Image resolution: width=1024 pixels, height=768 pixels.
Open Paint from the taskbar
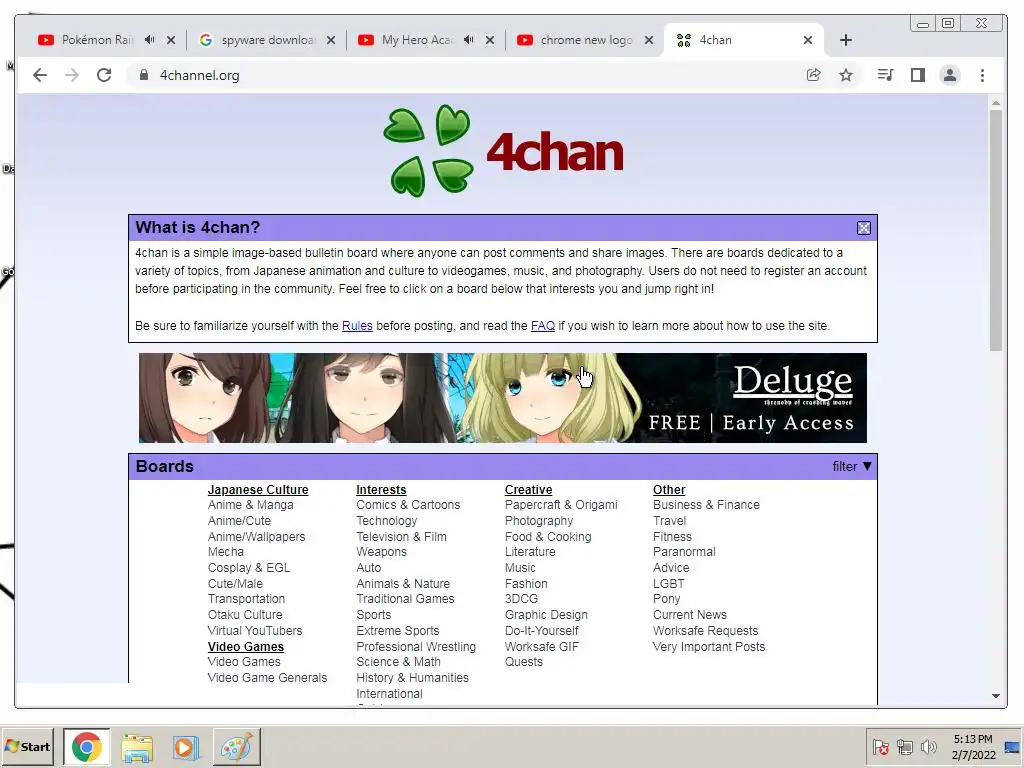click(x=236, y=746)
